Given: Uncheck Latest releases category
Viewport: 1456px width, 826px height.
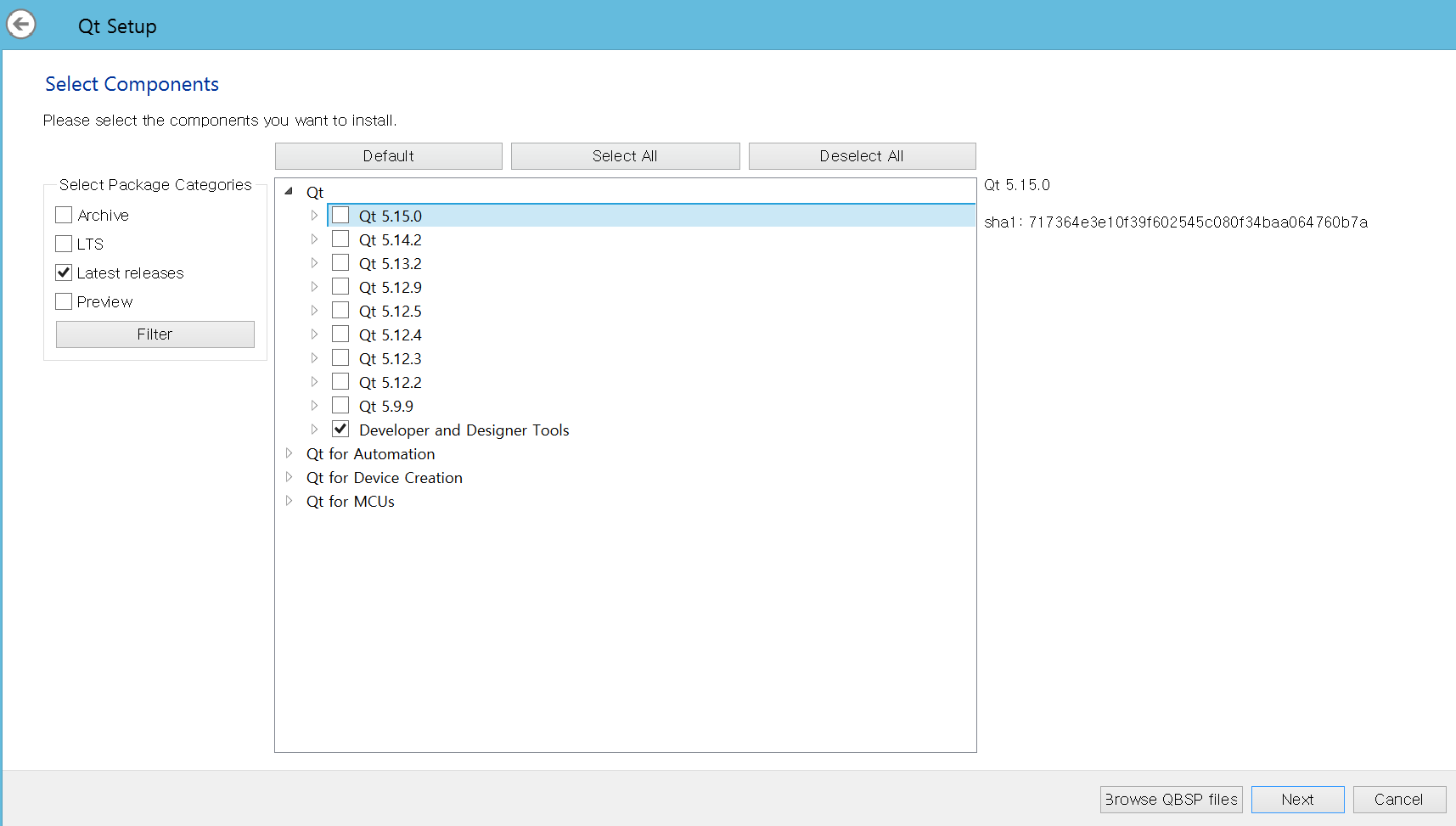Looking at the screenshot, I should pos(64,273).
